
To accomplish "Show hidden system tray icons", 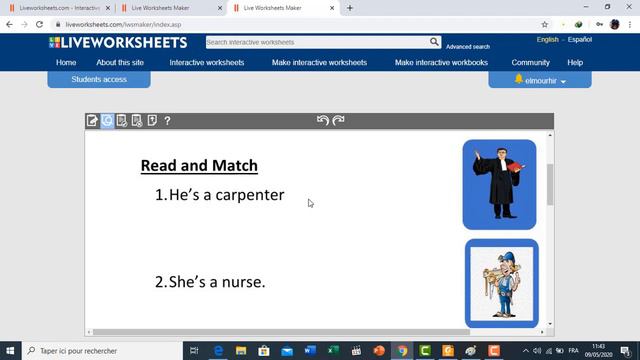I will (526, 351).
